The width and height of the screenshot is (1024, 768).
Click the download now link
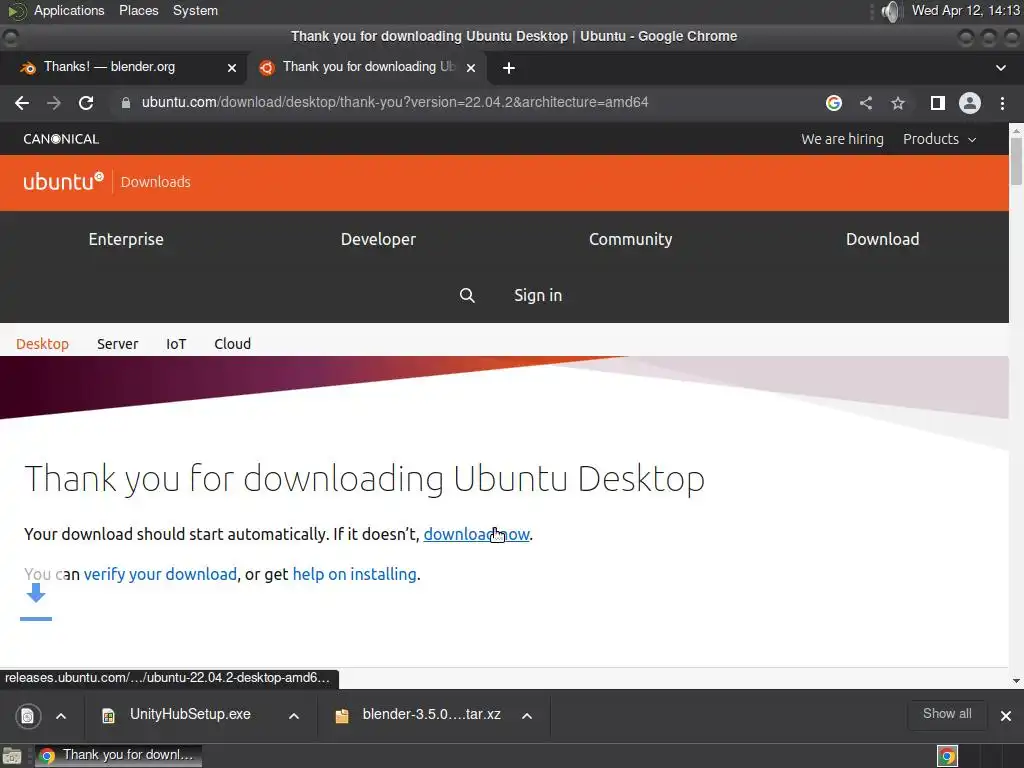476,535
